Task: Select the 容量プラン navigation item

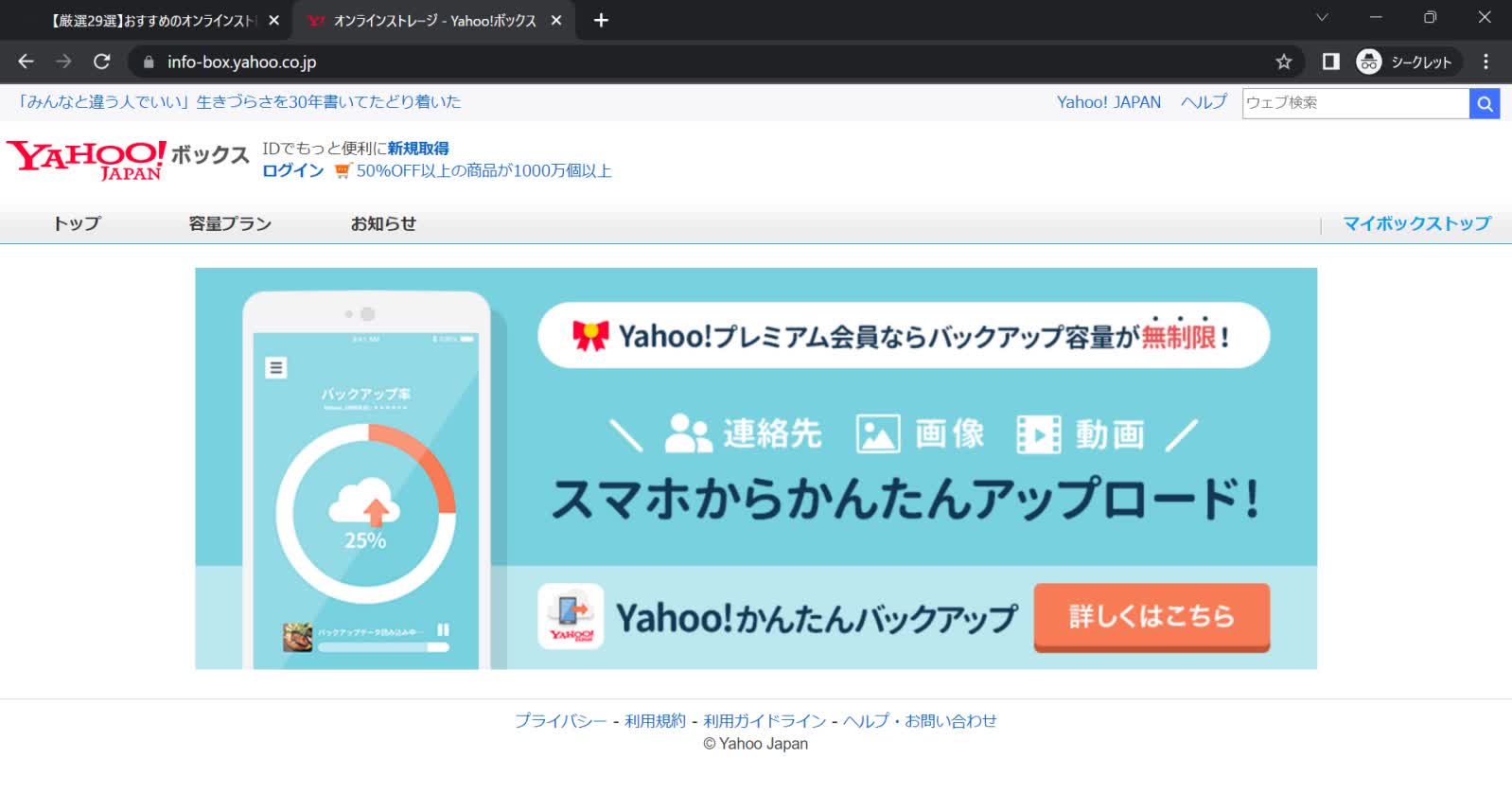Action: tap(230, 223)
